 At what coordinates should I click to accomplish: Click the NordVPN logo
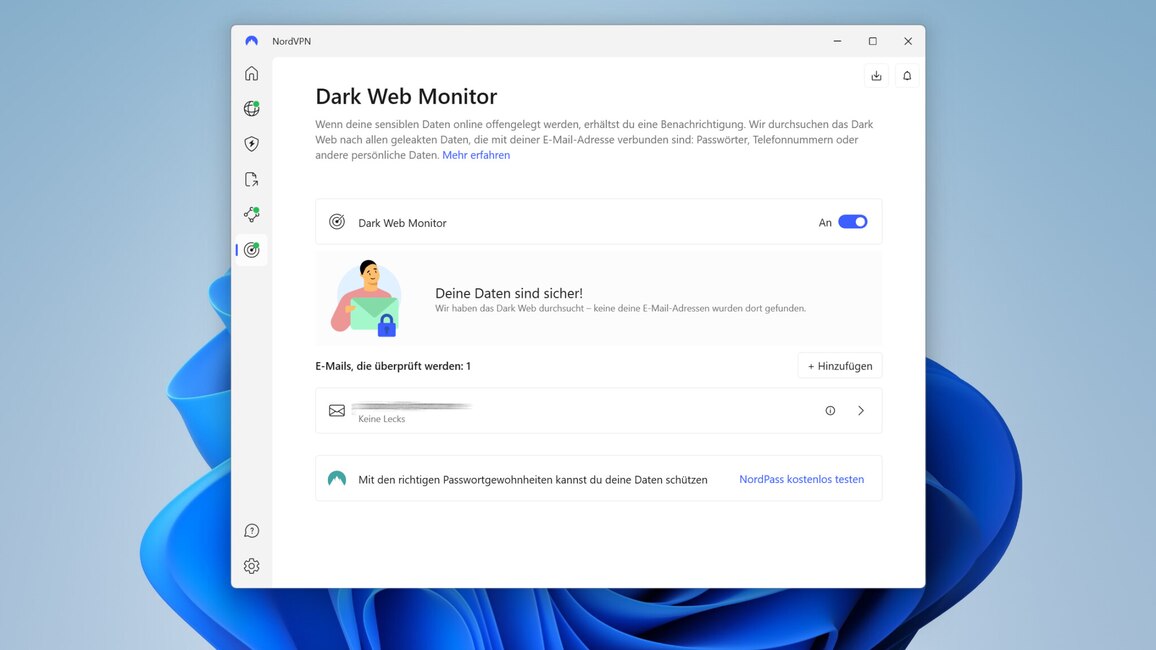coord(251,41)
